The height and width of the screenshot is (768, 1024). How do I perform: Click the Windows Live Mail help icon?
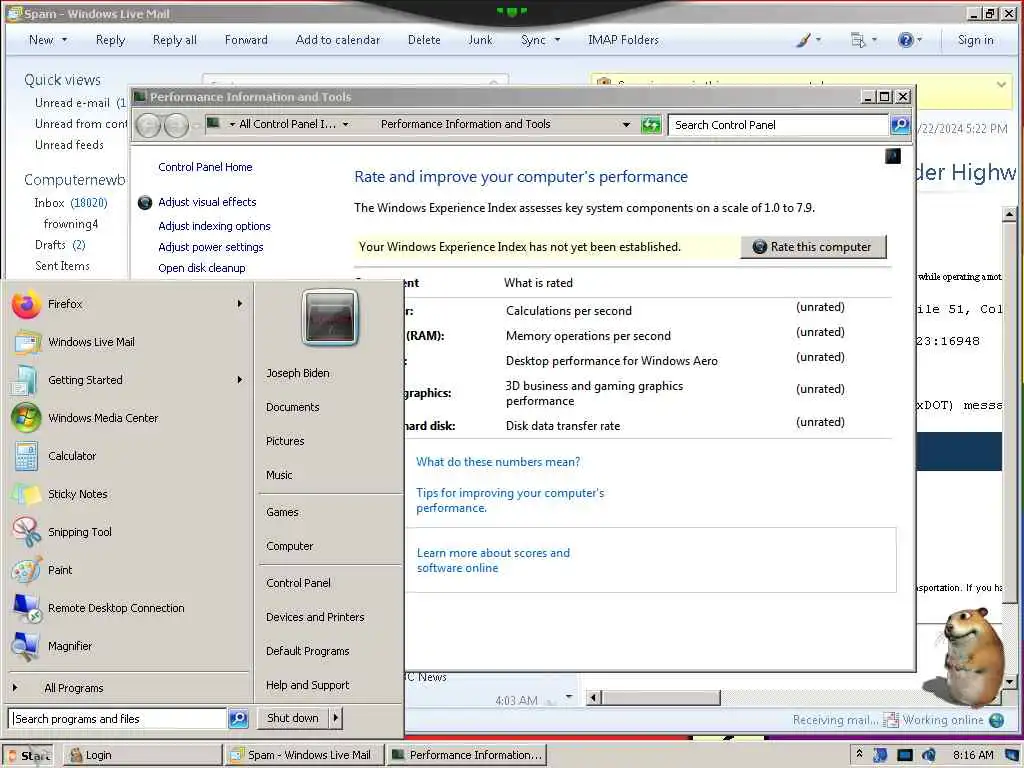click(x=905, y=40)
